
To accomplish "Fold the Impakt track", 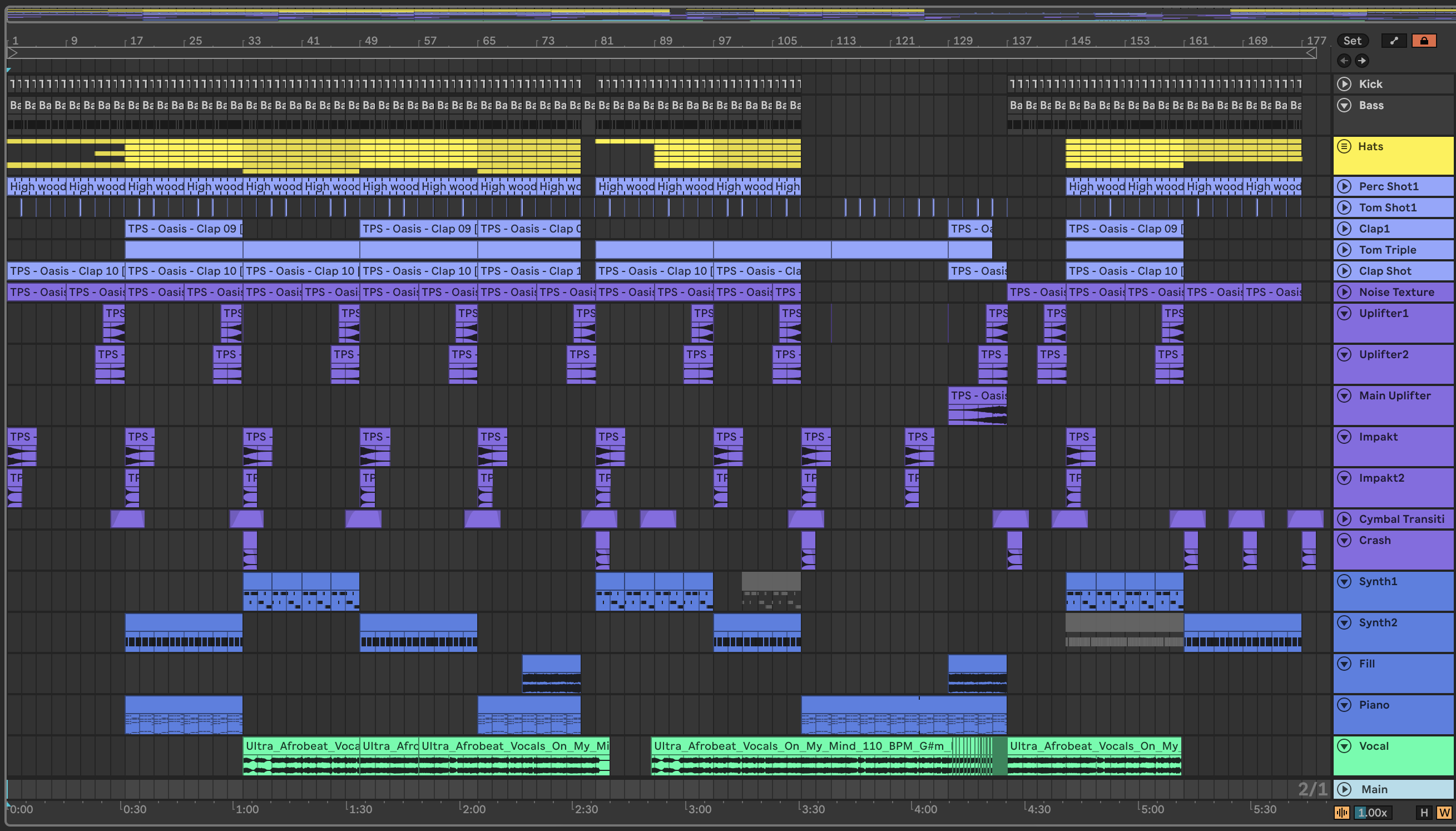I will pyautogui.click(x=1344, y=436).
